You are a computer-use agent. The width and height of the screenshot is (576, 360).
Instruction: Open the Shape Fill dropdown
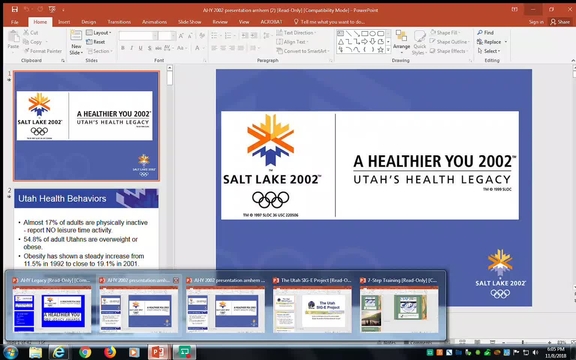tap(445, 33)
